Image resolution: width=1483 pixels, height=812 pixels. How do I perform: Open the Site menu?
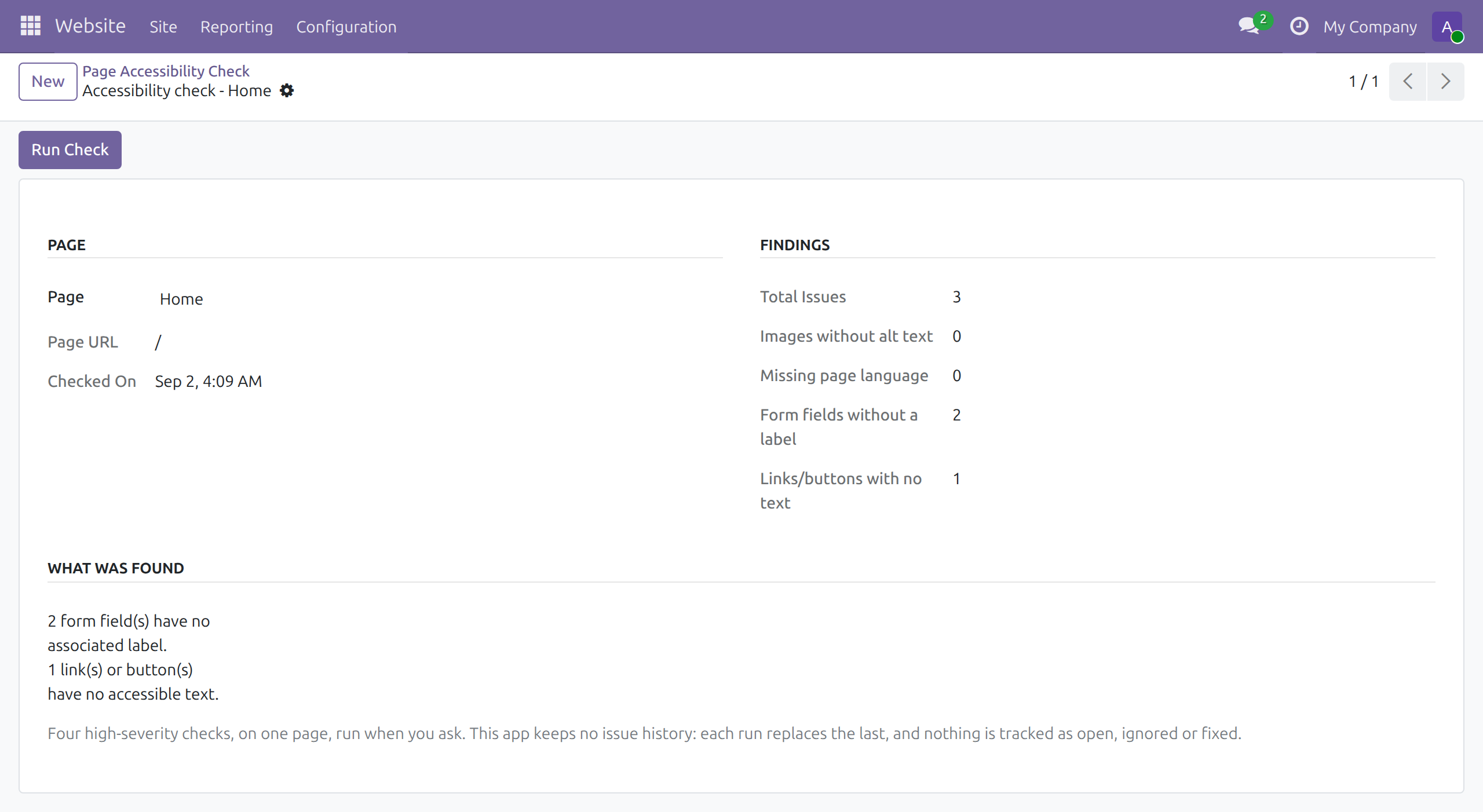click(x=163, y=27)
